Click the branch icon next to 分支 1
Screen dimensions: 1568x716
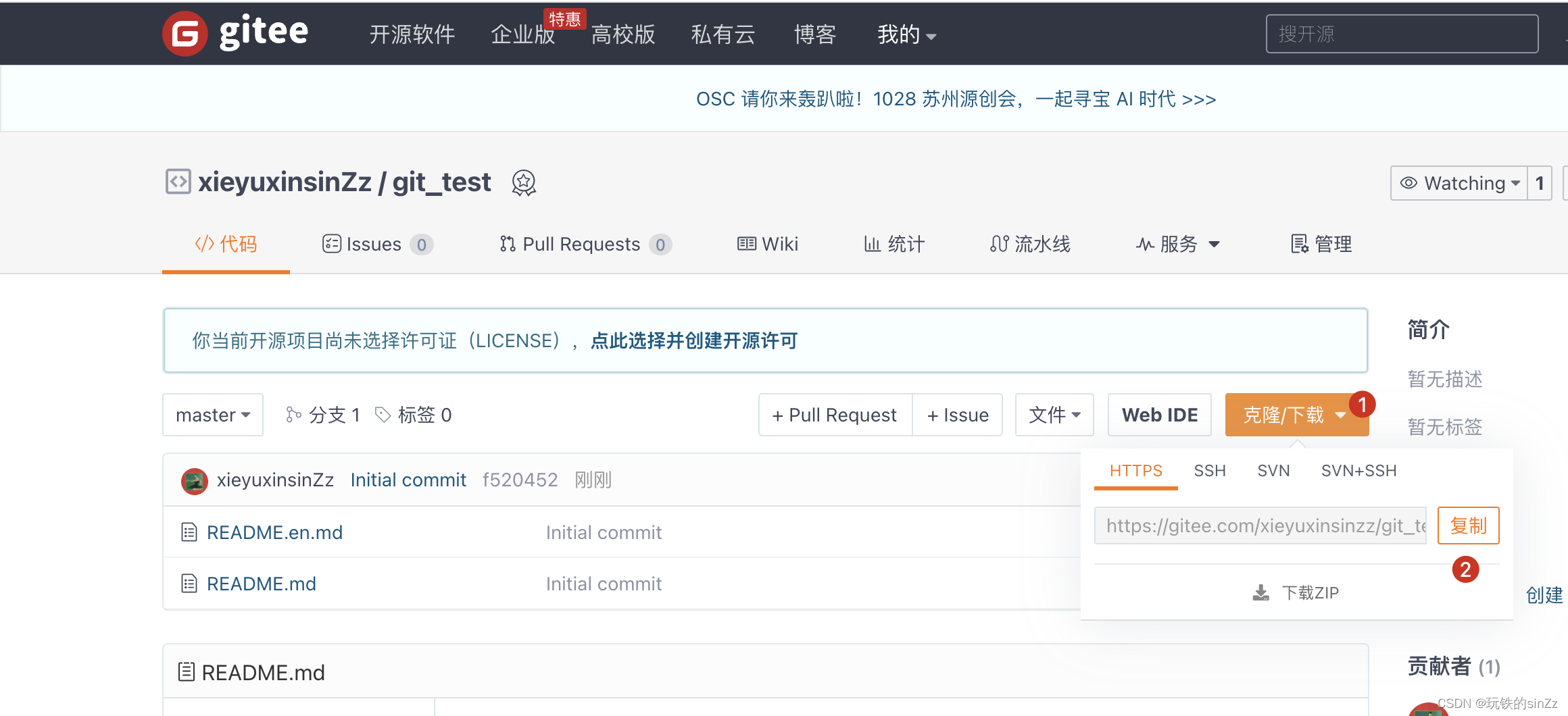coord(293,414)
